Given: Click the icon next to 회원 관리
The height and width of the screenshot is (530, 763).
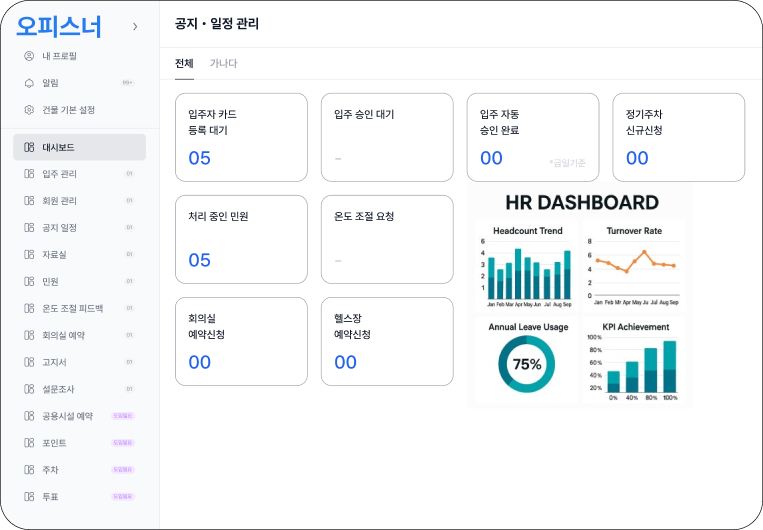Looking at the screenshot, I should (29, 201).
